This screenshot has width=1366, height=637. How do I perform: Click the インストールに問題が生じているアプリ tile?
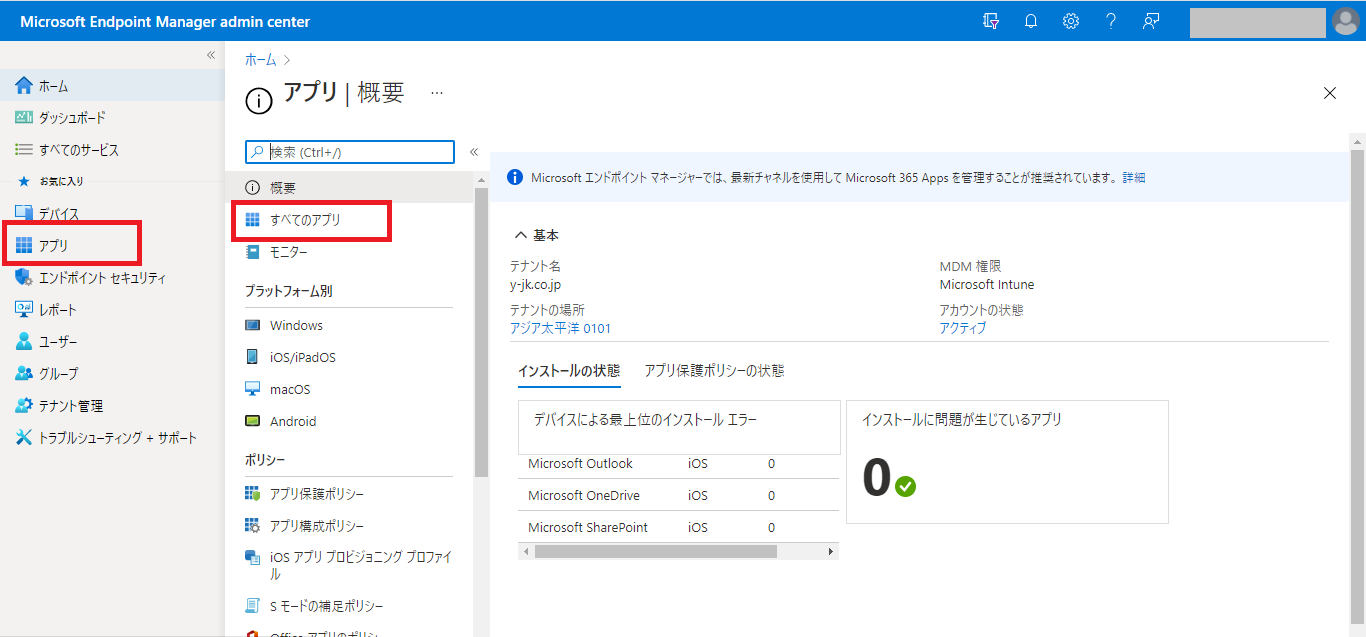1007,462
